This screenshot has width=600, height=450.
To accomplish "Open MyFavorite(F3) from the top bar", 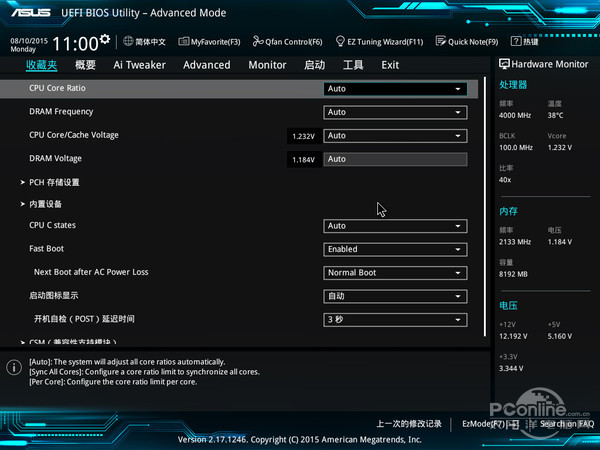I will (209, 42).
